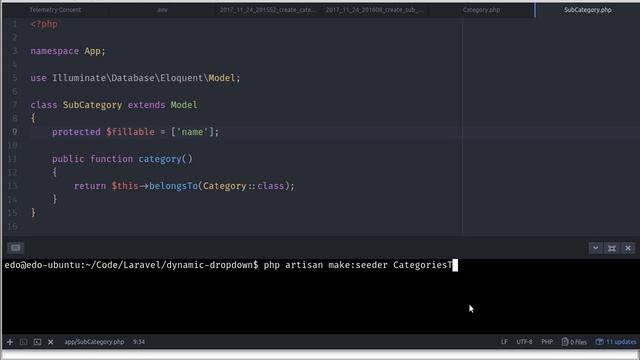The image size is (640, 360).
Task: Click the 9:34 cursor position indicator
Action: tap(139, 342)
